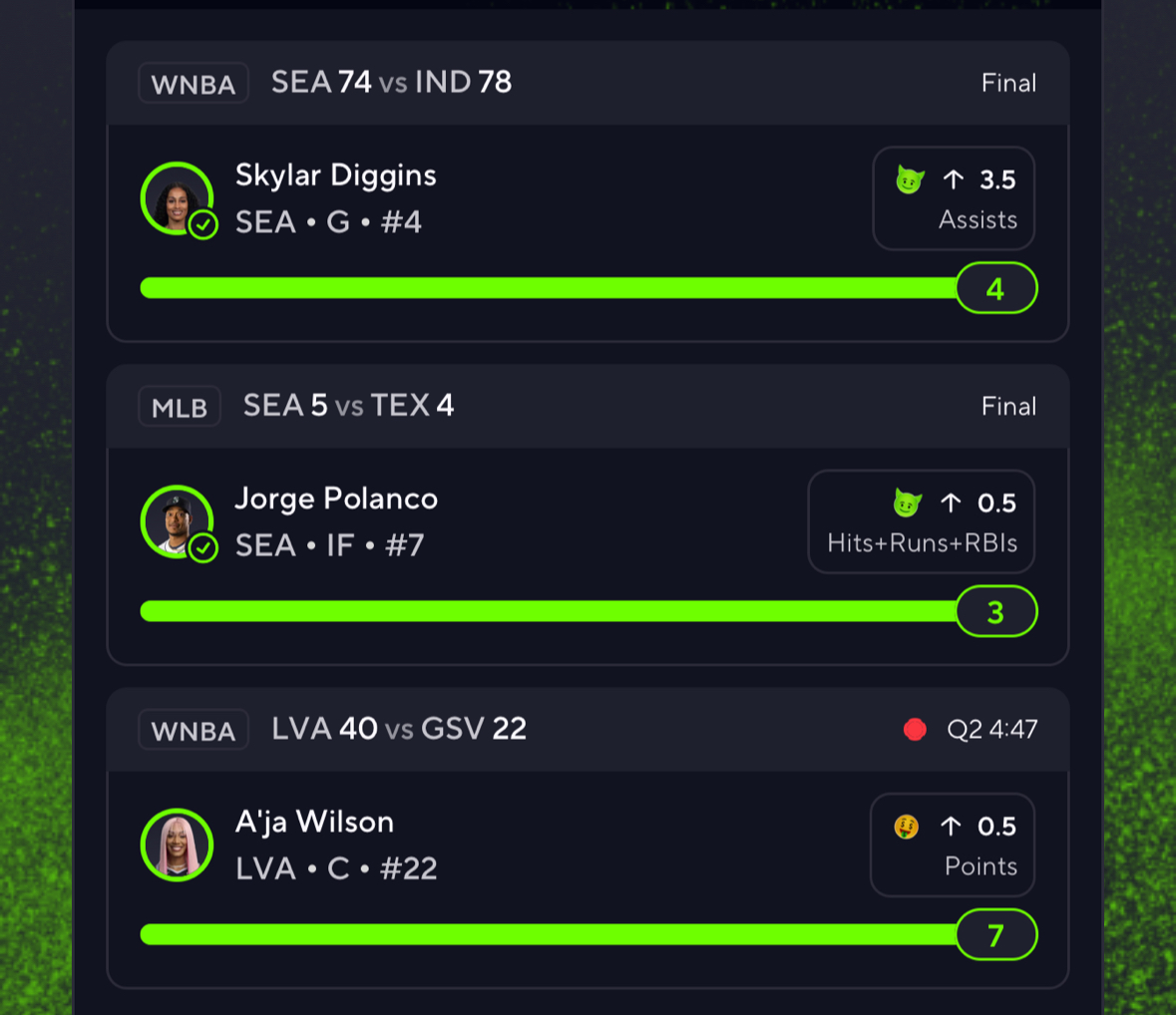Click the green demon icon on Skylar Diggins' pick
The height and width of the screenshot is (1015, 1176).
point(910,179)
